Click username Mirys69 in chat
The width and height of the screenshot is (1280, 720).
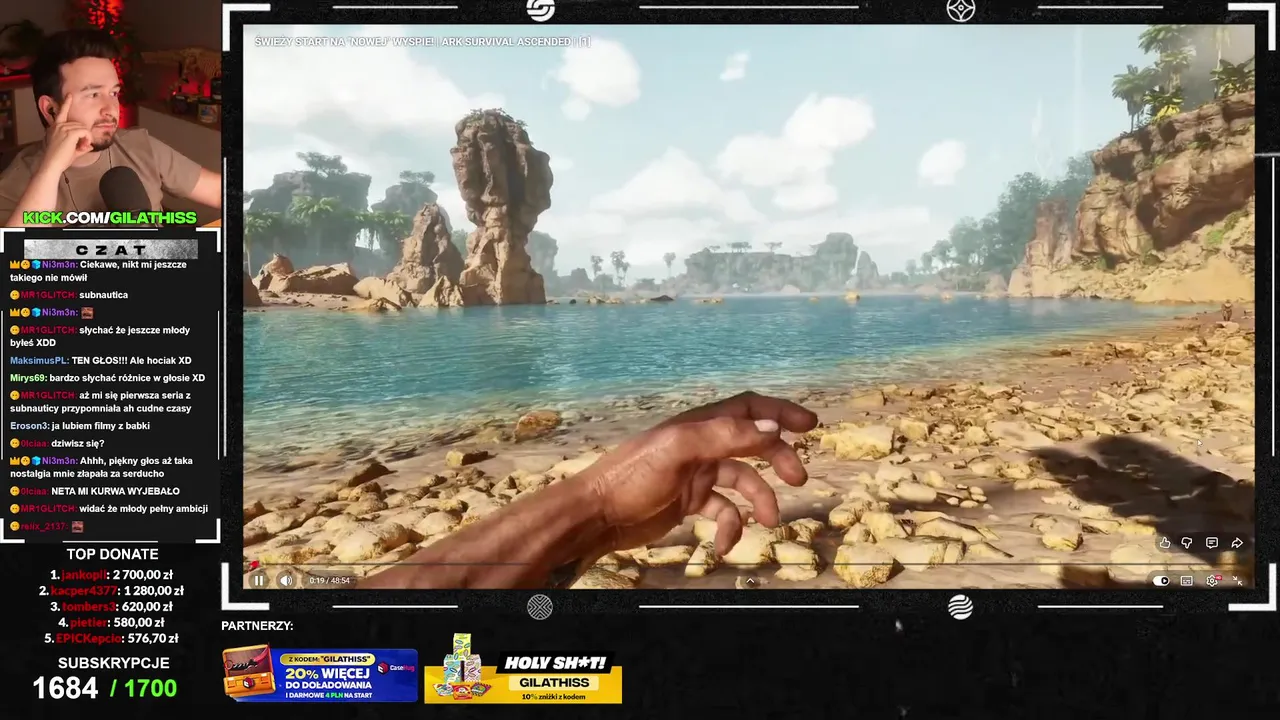(27, 378)
